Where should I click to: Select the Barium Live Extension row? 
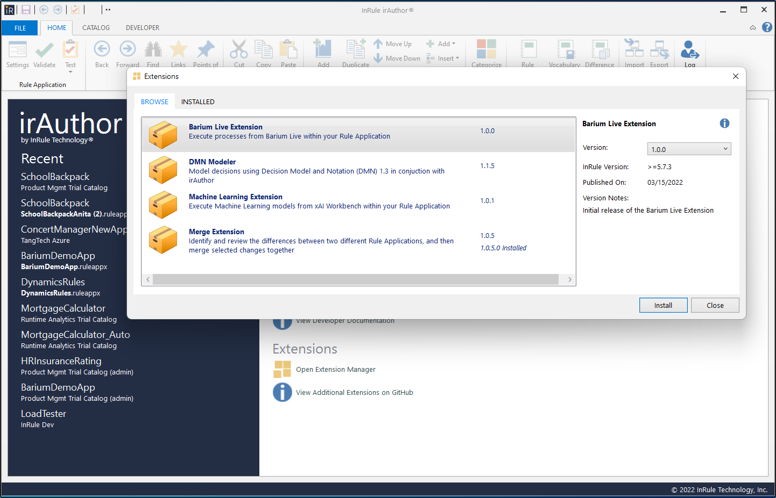point(358,134)
